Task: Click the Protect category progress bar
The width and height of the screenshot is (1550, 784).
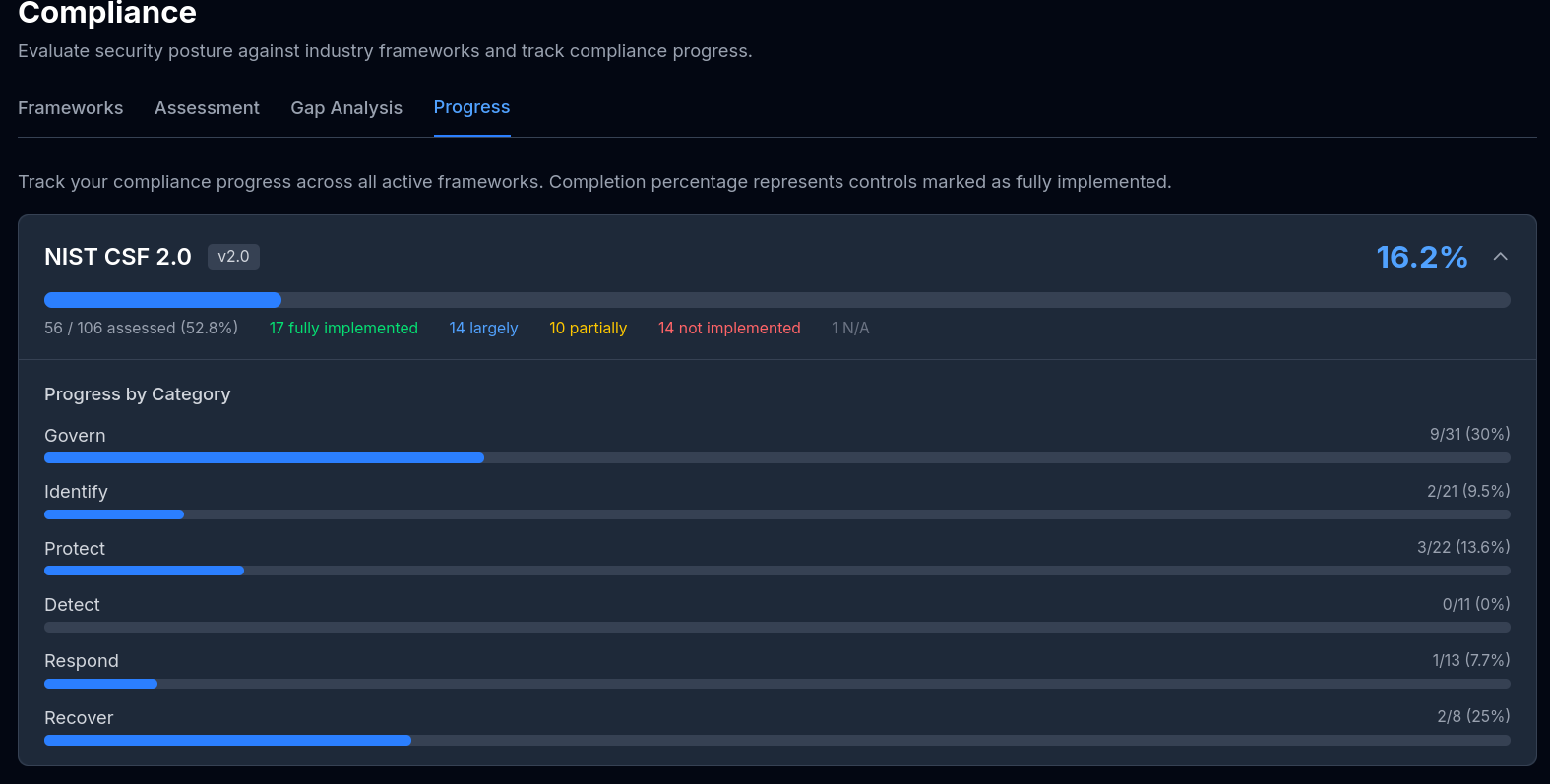Action: [x=776, y=571]
